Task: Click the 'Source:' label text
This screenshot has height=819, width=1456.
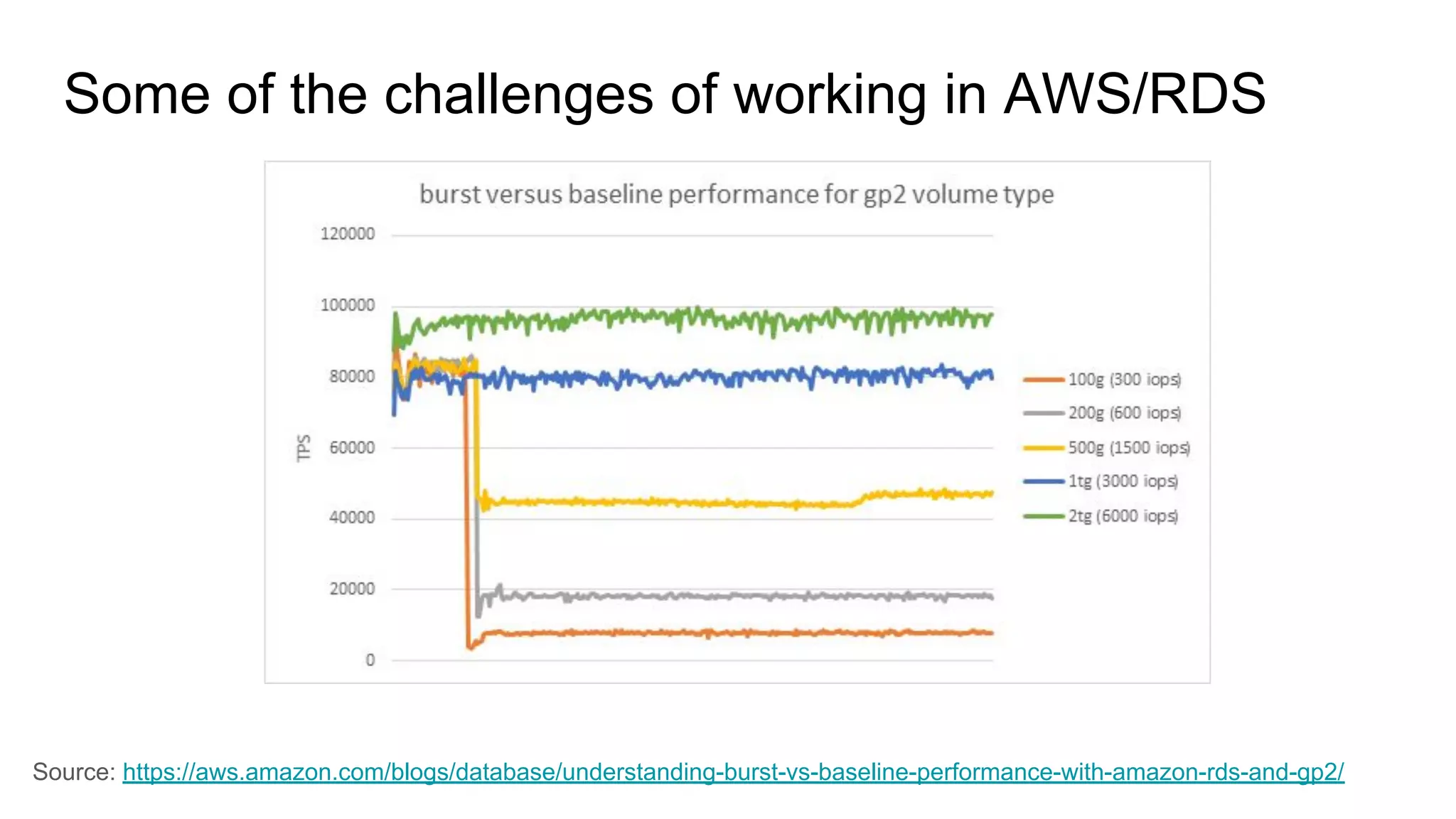Action: pos(74,772)
